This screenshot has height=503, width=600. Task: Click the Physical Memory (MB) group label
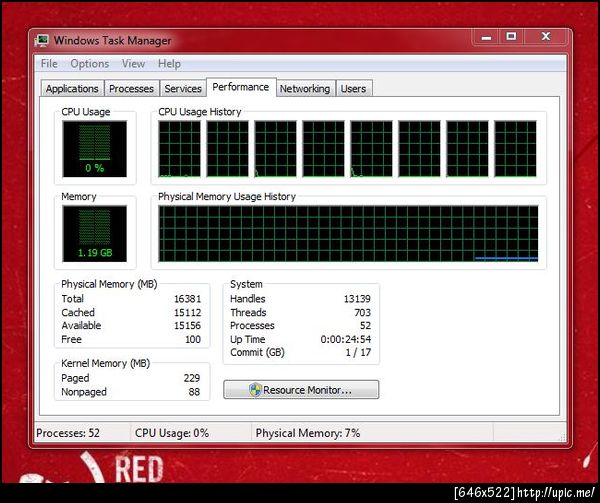pyautogui.click(x=109, y=284)
